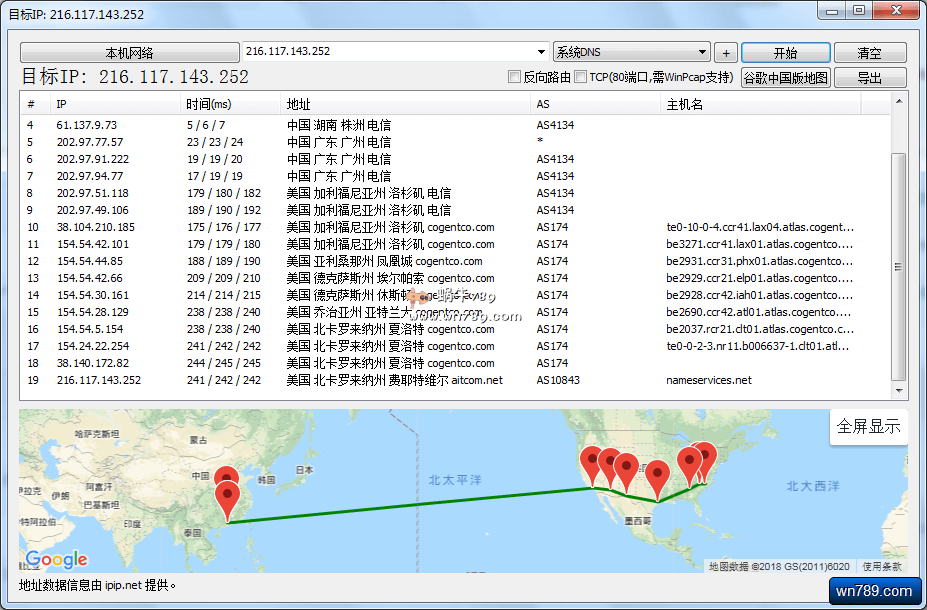Start the trace with the 开始 button
Image resolution: width=927 pixels, height=610 pixels.
786,53
